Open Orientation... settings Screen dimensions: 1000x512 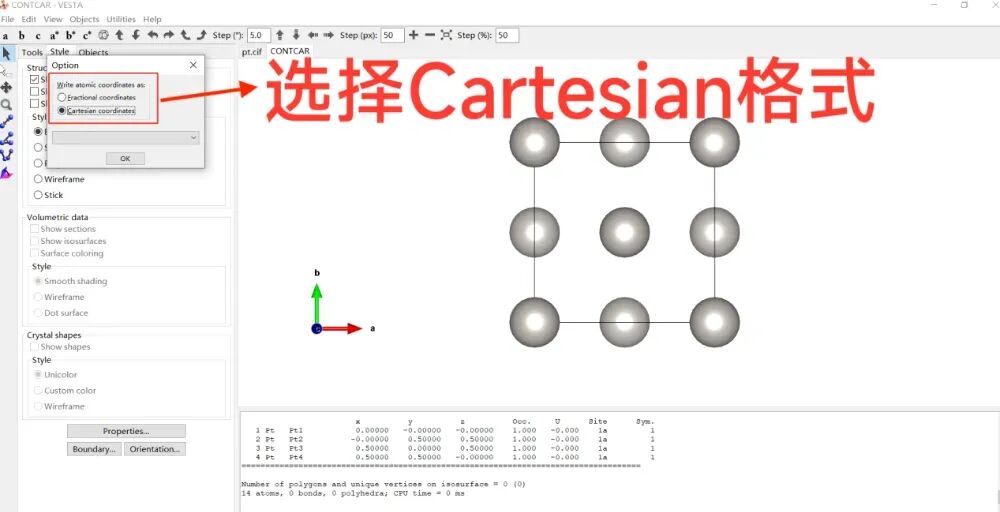155,449
